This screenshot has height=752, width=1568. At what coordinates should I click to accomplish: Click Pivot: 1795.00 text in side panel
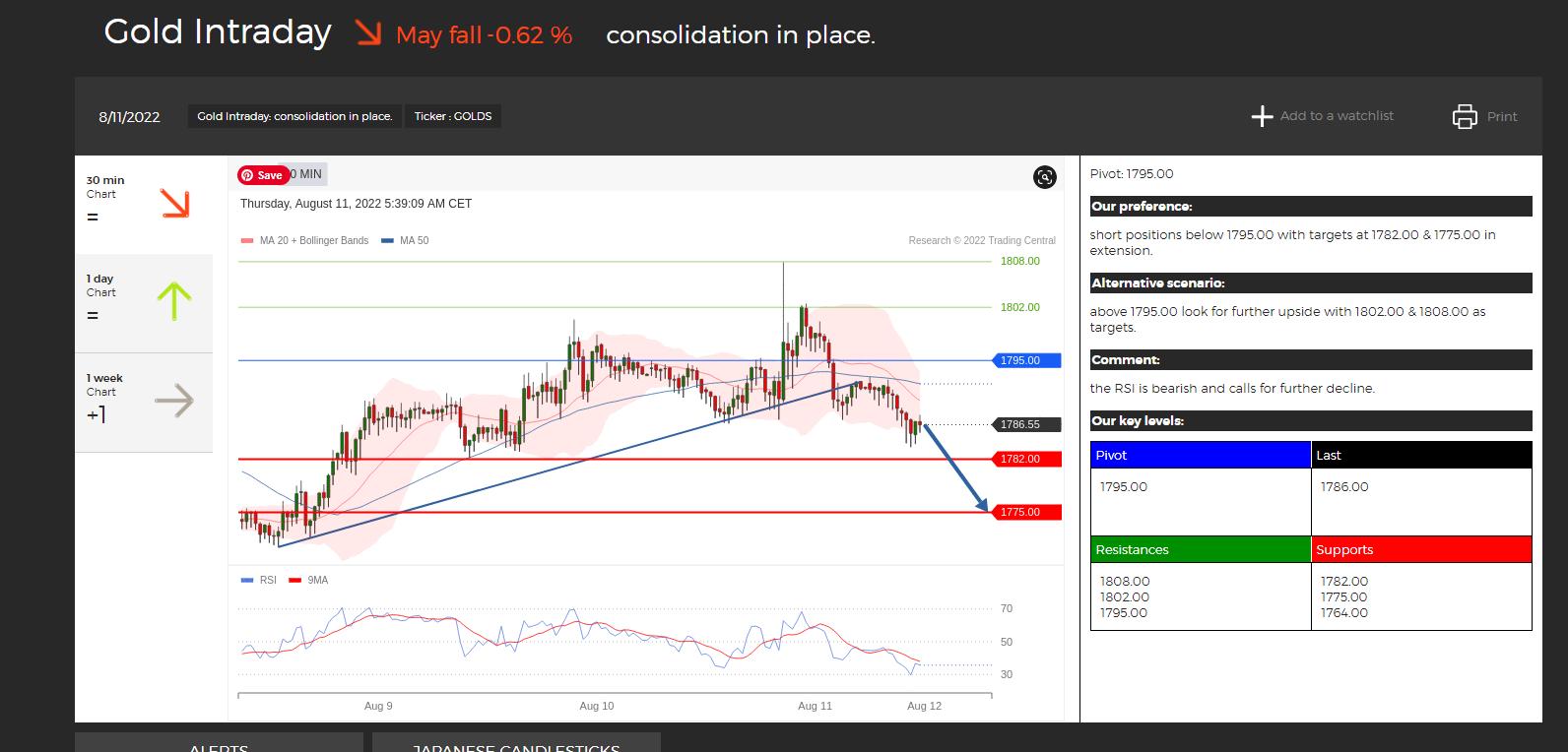click(1132, 174)
